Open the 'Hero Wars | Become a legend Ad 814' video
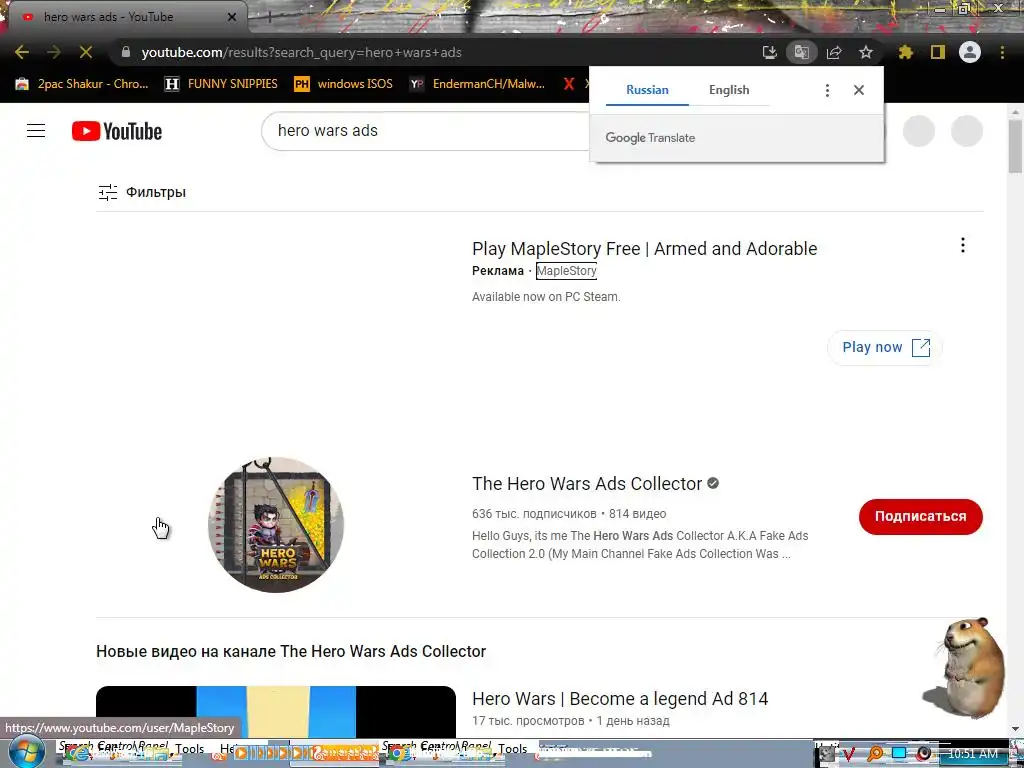The image size is (1024, 768). tap(620, 699)
